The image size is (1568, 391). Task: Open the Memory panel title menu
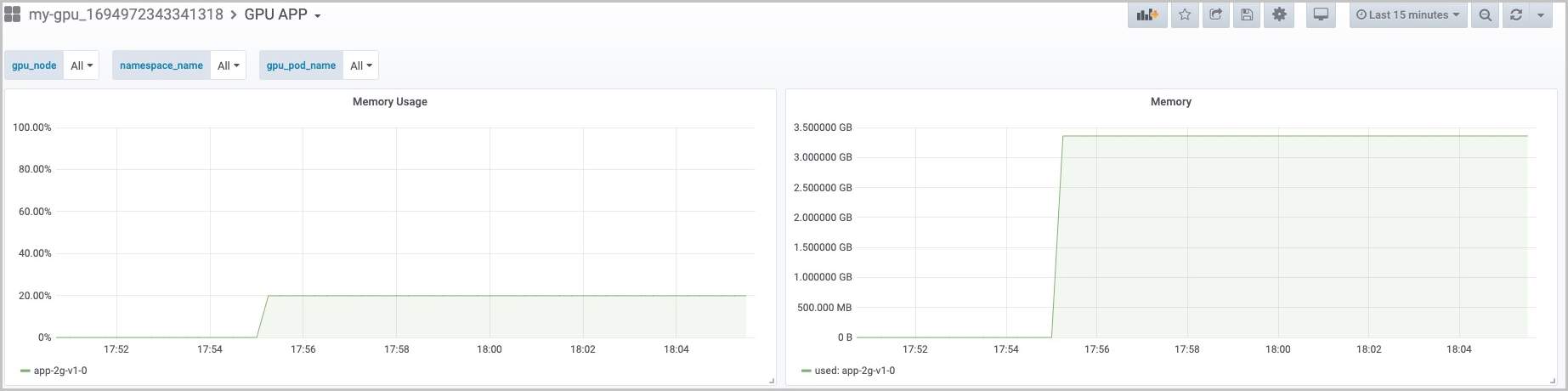[1171, 101]
